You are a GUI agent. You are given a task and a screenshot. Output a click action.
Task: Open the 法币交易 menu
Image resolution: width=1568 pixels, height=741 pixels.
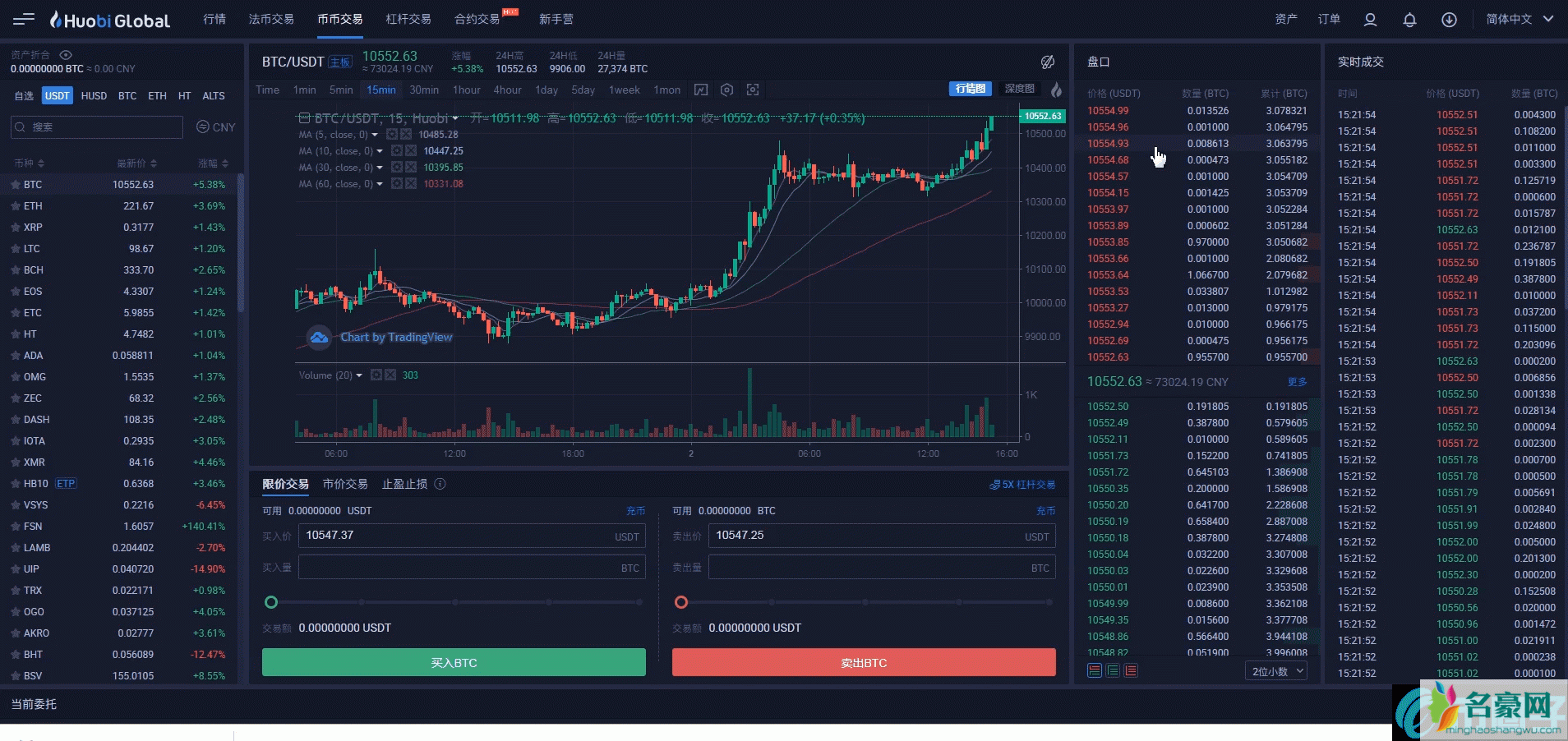271,19
